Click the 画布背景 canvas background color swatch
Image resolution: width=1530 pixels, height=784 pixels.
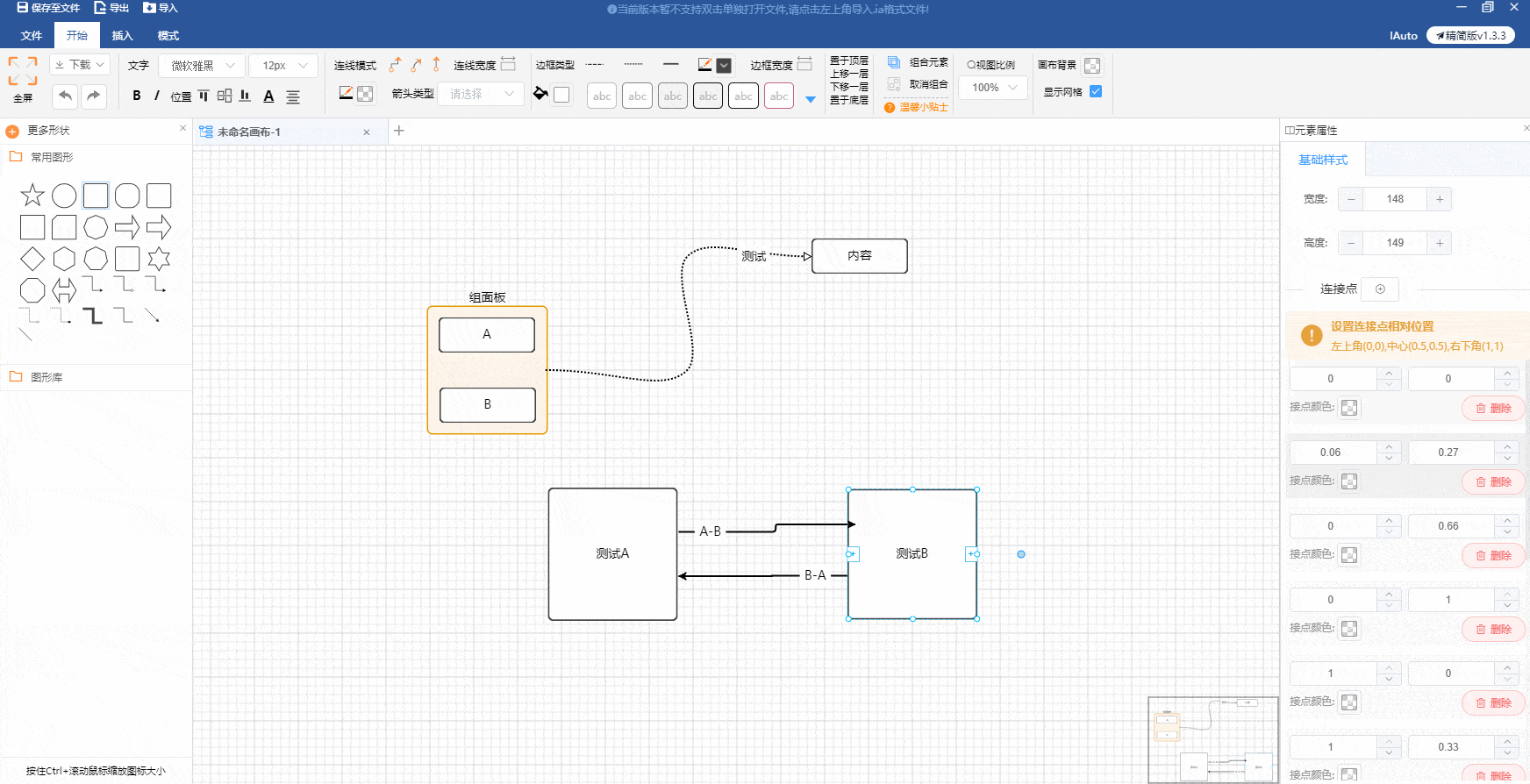click(1092, 66)
